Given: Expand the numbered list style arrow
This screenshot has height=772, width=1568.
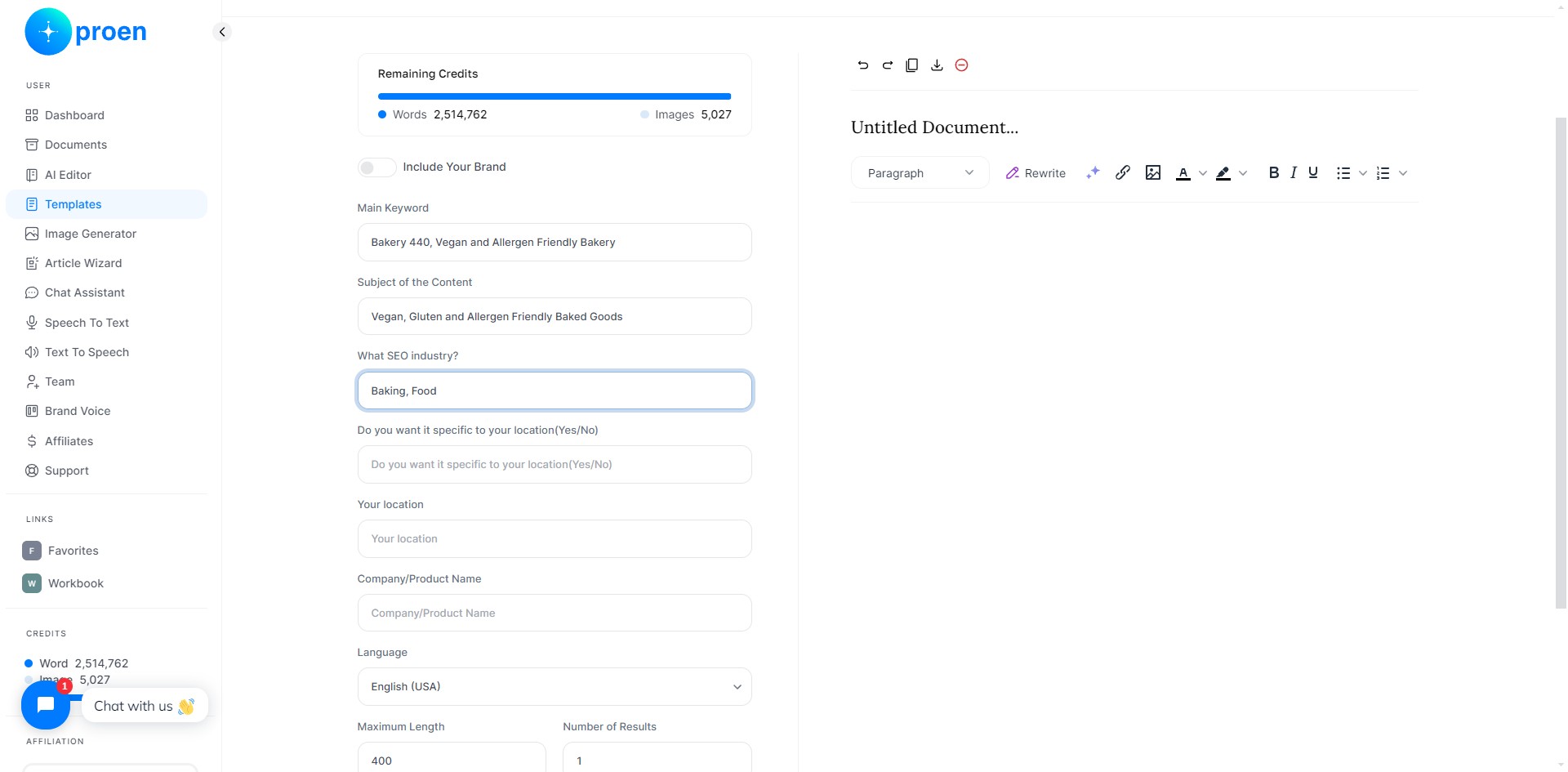Looking at the screenshot, I should click(1403, 173).
